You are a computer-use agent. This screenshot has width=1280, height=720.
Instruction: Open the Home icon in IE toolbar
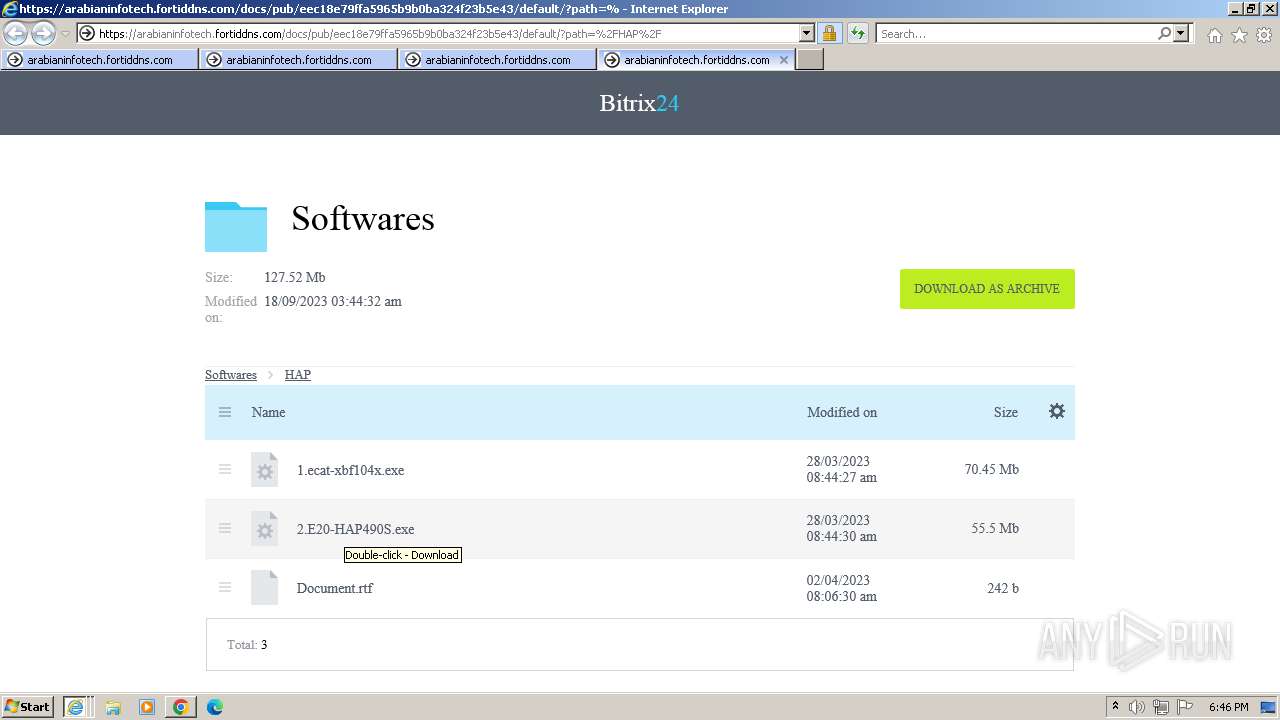(1214, 35)
